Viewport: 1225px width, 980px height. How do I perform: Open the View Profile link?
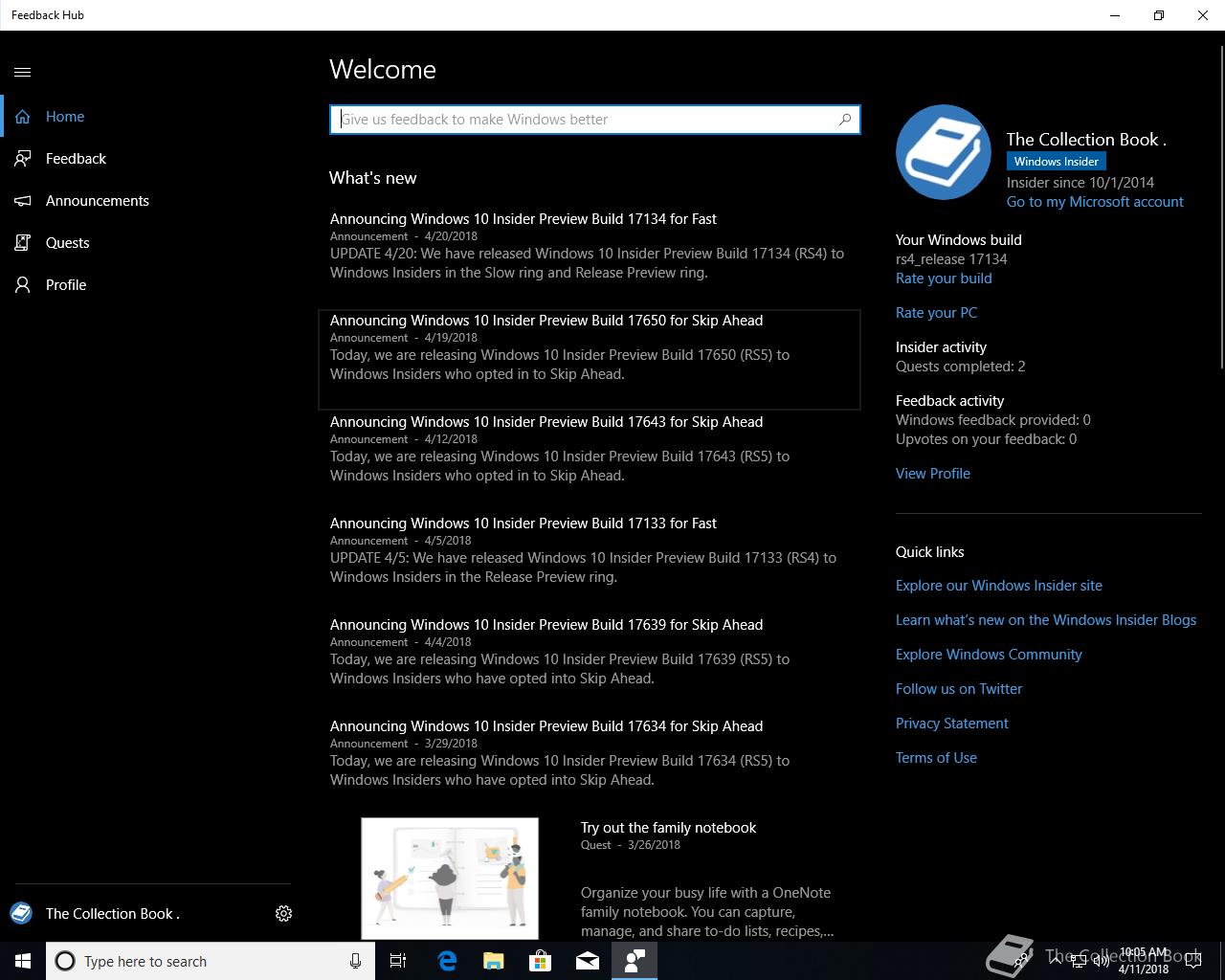(933, 474)
